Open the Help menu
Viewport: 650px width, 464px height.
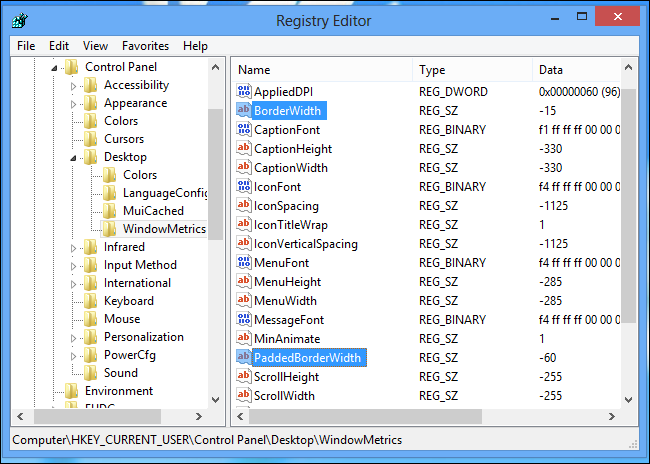(195, 46)
